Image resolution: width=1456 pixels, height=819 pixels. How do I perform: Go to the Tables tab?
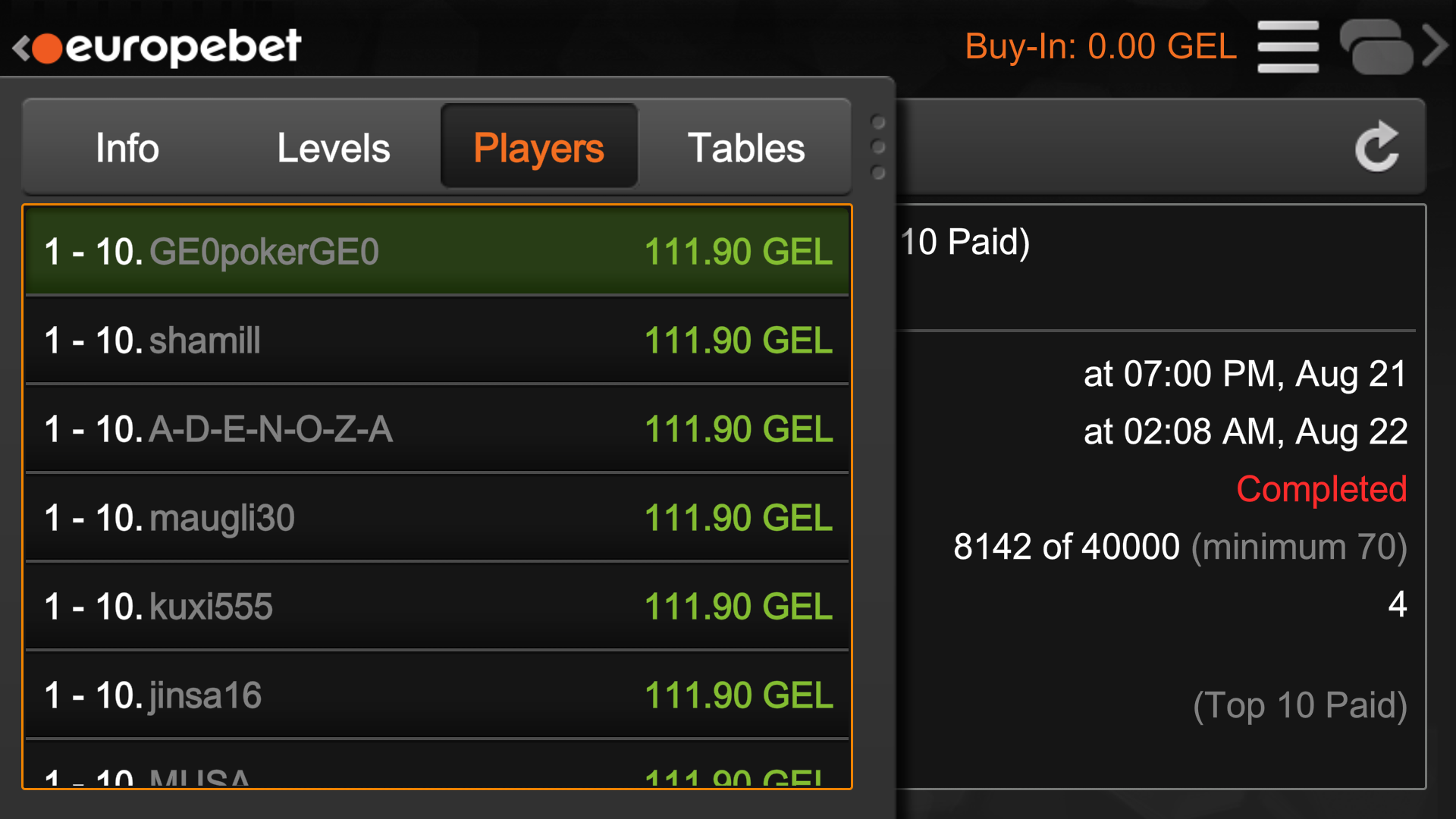coord(745,147)
